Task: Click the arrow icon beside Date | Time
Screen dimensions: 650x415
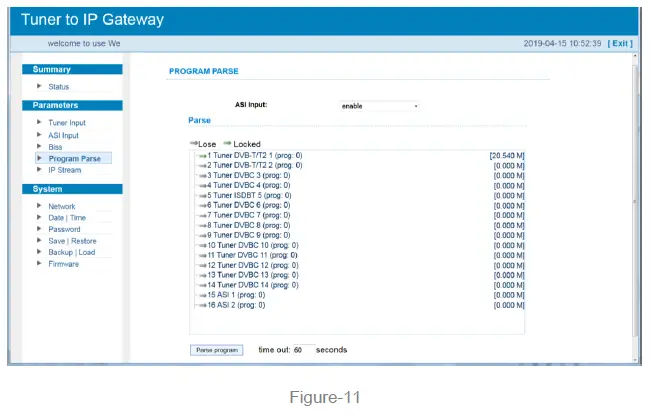Action: (39, 217)
